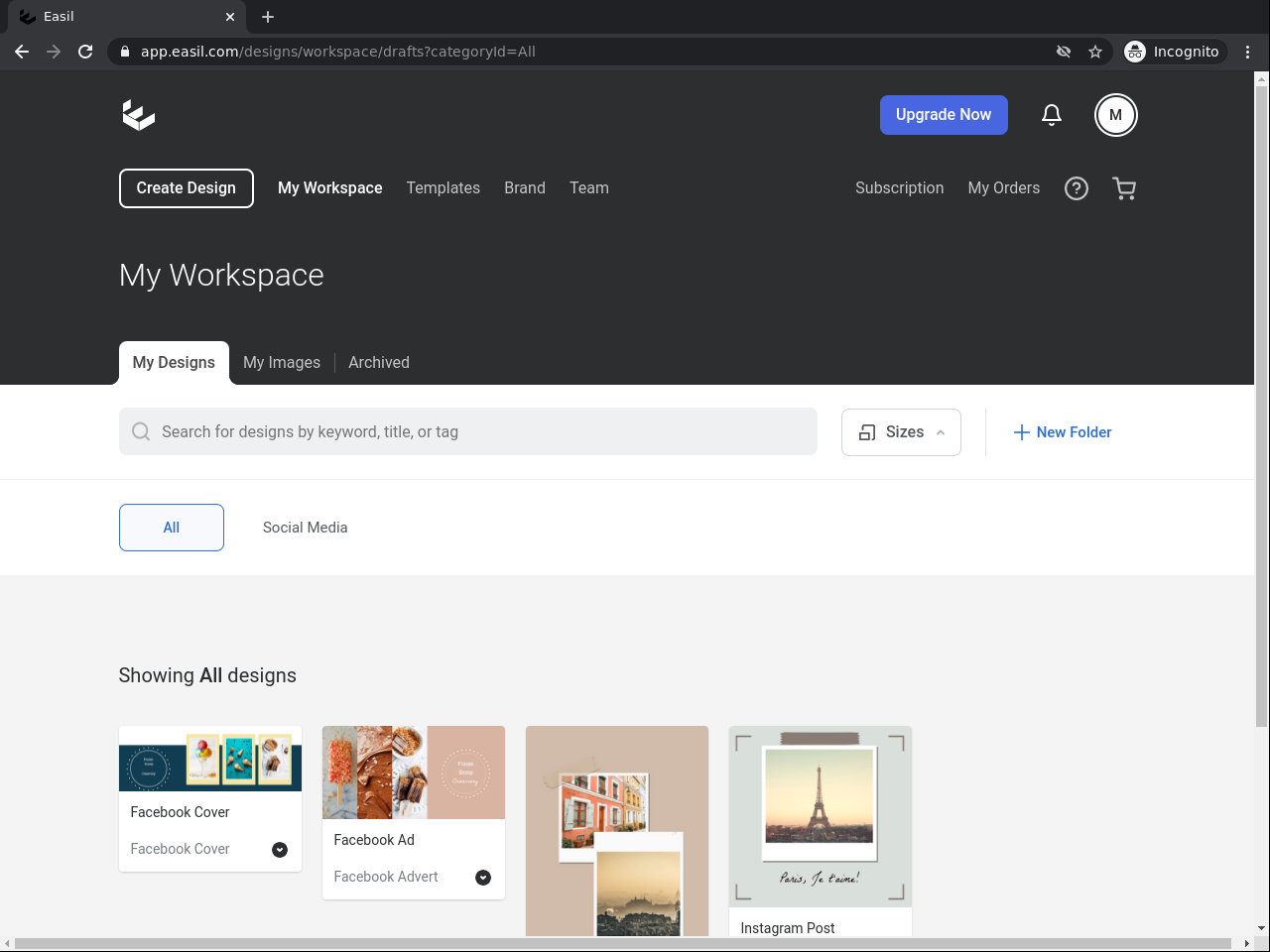Click the Facebook Cover design title
Image resolution: width=1270 pixels, height=952 pixels.
(181, 812)
